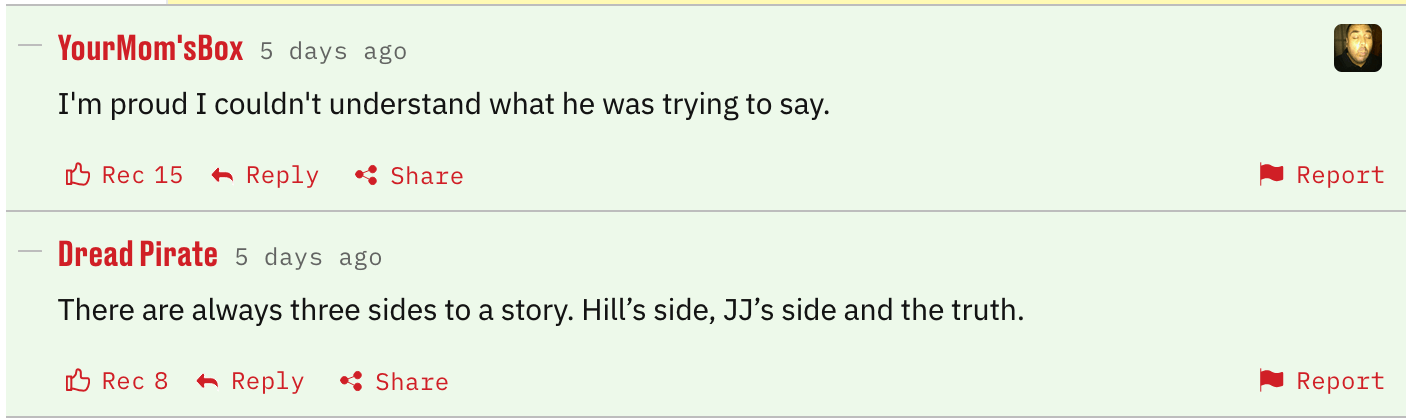
Task: Click "Rec 15" count on YourMom'sBox comment
Action: [x=142, y=176]
